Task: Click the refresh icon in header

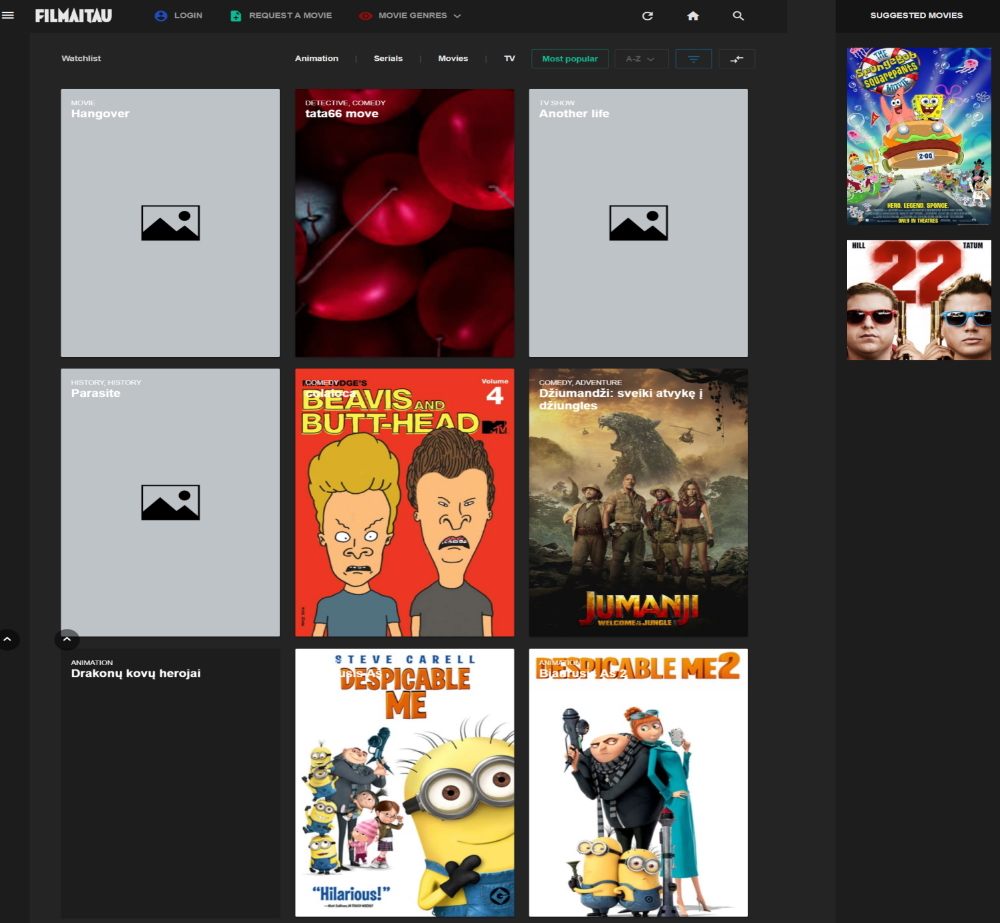Action: tap(647, 15)
